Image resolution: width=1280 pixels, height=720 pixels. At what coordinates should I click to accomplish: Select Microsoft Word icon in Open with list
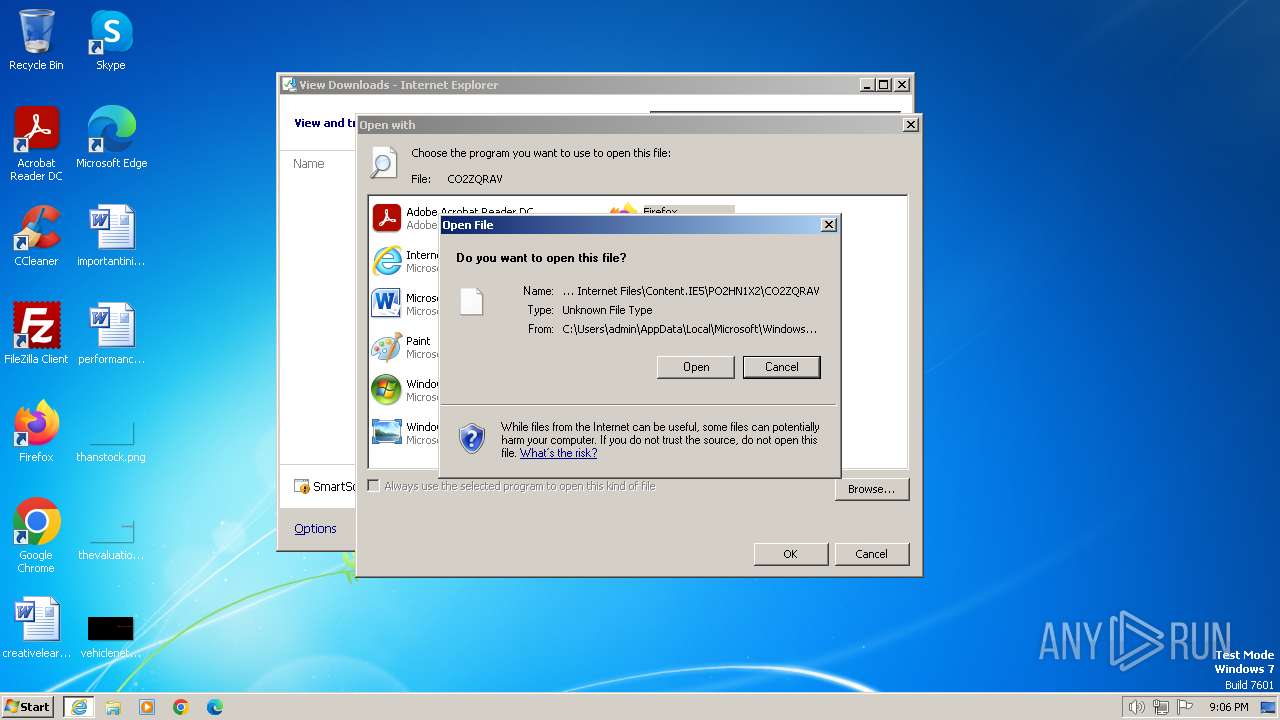click(x=387, y=304)
